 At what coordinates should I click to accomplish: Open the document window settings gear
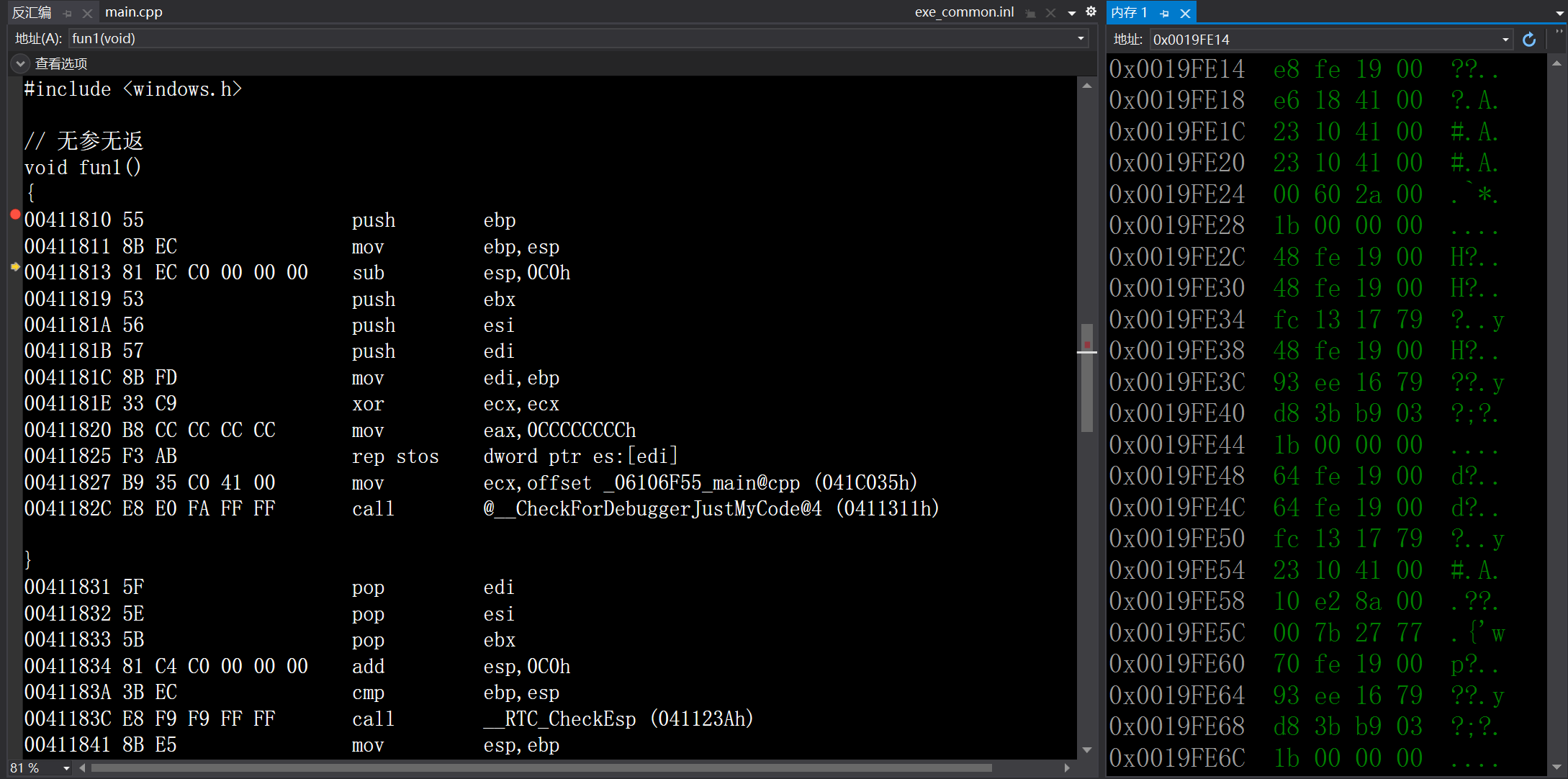coord(1091,12)
